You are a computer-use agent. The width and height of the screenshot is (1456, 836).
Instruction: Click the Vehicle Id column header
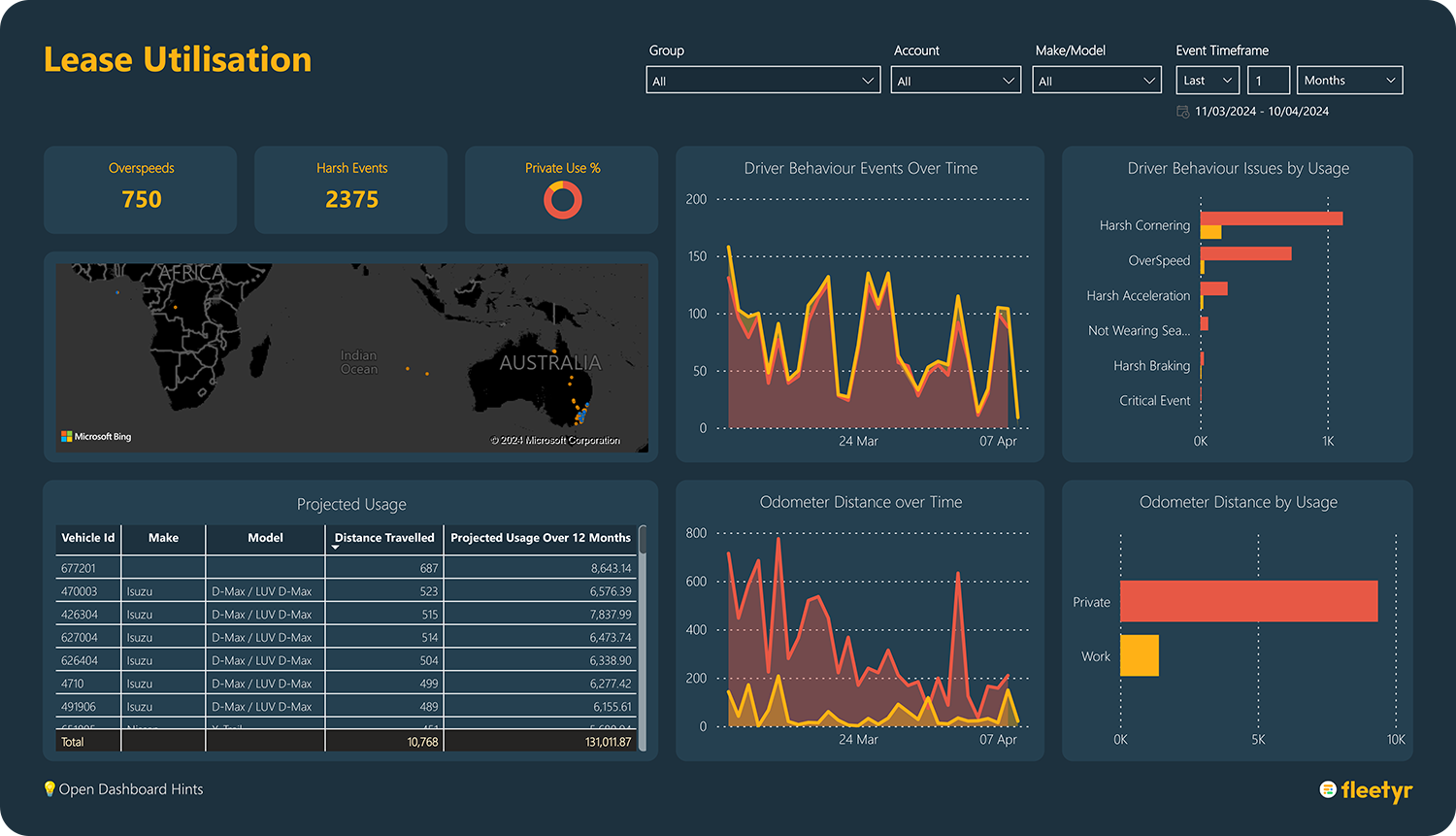click(87, 538)
